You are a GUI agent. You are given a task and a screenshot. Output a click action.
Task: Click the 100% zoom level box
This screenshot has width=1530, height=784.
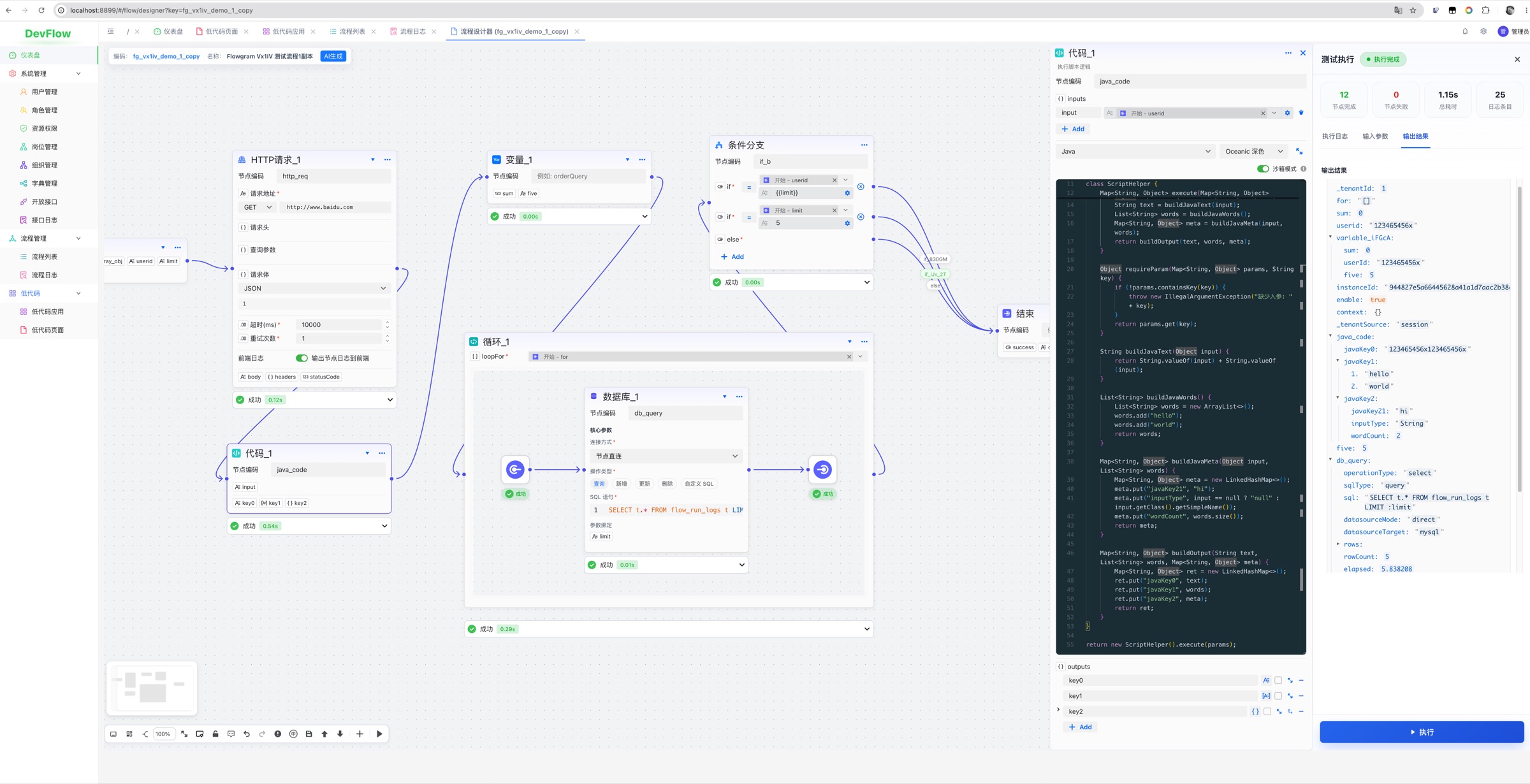[163, 734]
